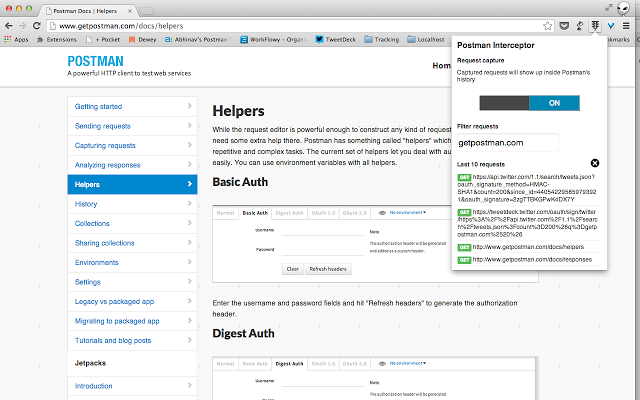Image resolution: width=640 pixels, height=400 pixels.
Task: Go forward with the browser forward arrow
Action: pyautogui.click(x=23, y=26)
